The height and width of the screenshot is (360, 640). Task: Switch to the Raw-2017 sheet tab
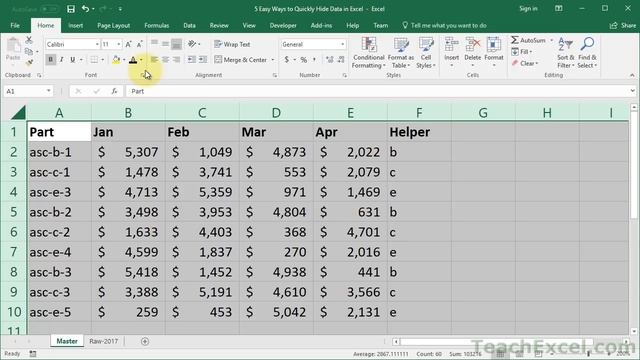pyautogui.click(x=104, y=341)
